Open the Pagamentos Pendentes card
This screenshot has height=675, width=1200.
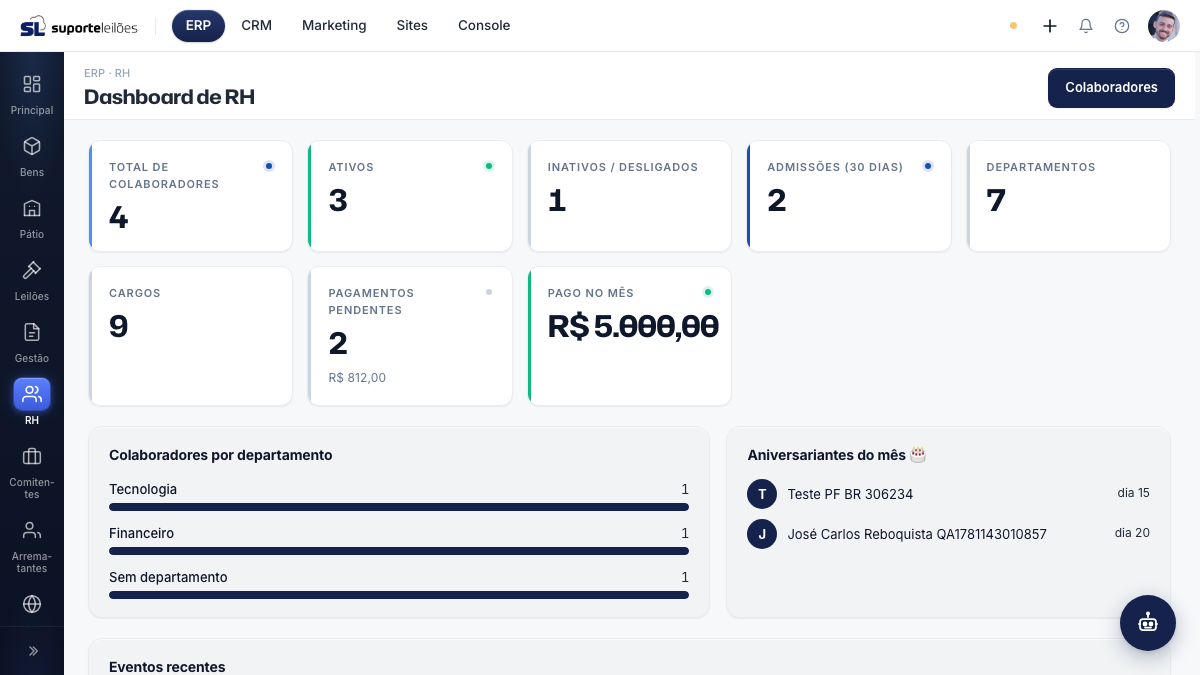point(410,336)
